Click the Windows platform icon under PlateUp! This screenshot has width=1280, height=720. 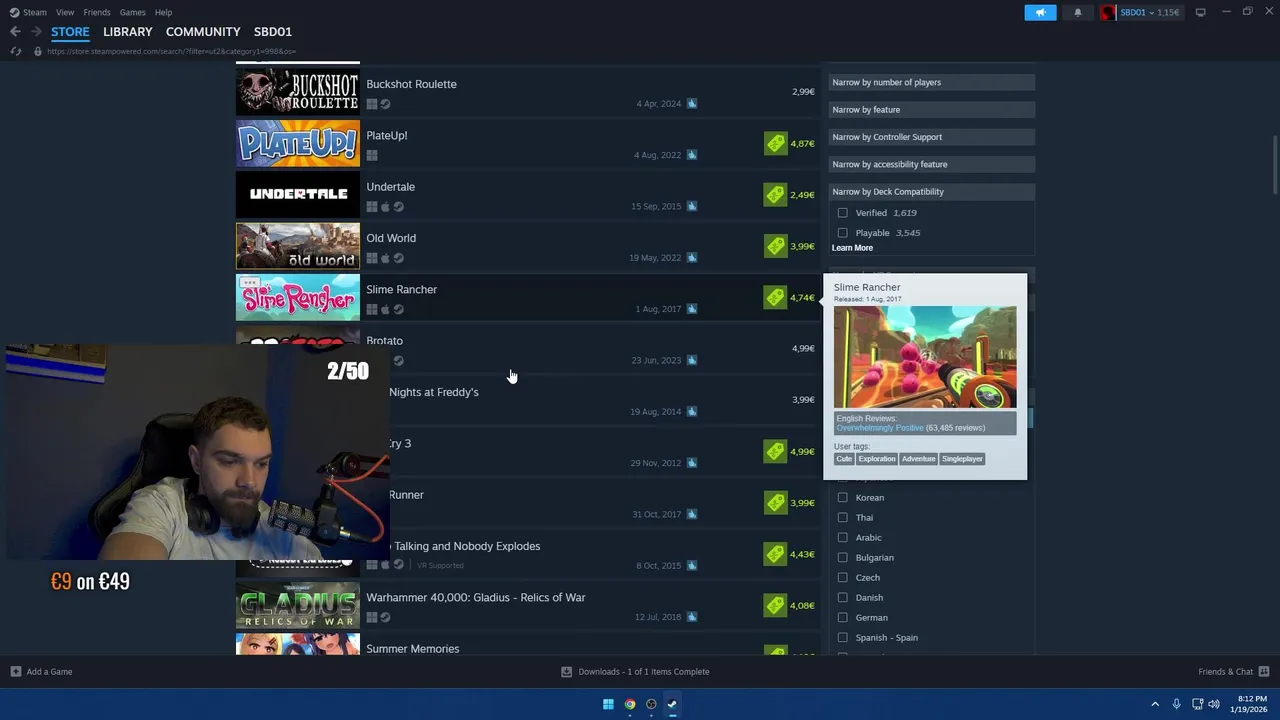(372, 155)
